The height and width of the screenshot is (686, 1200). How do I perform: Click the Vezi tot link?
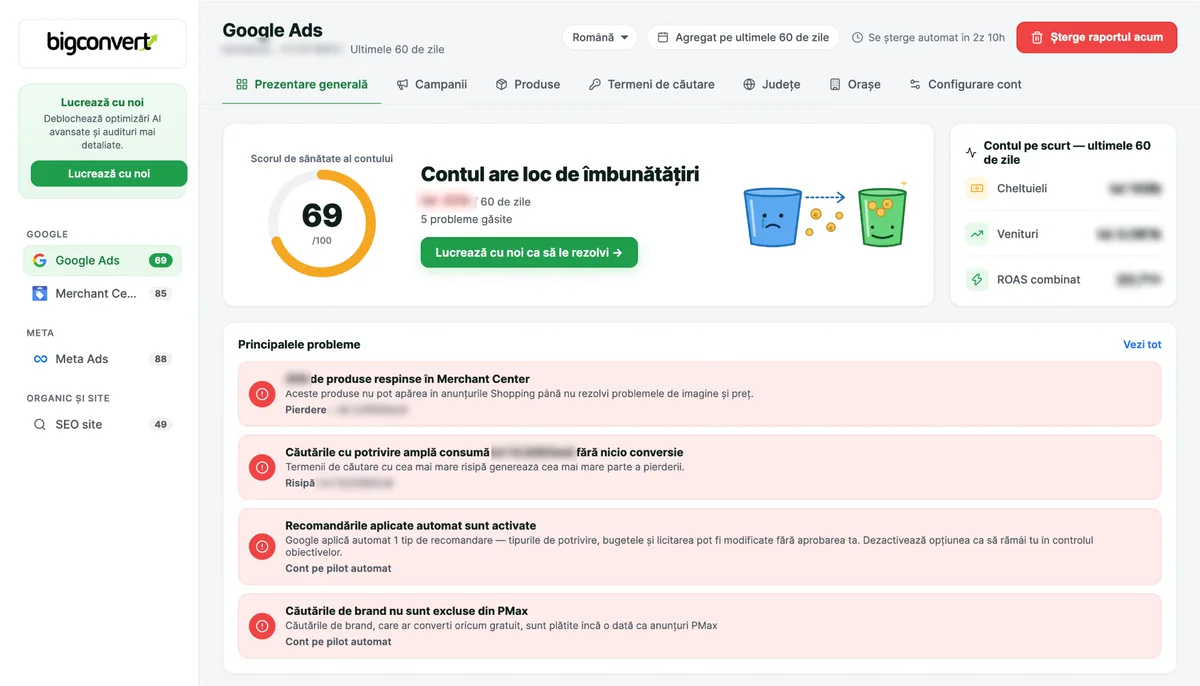pyautogui.click(x=1142, y=344)
